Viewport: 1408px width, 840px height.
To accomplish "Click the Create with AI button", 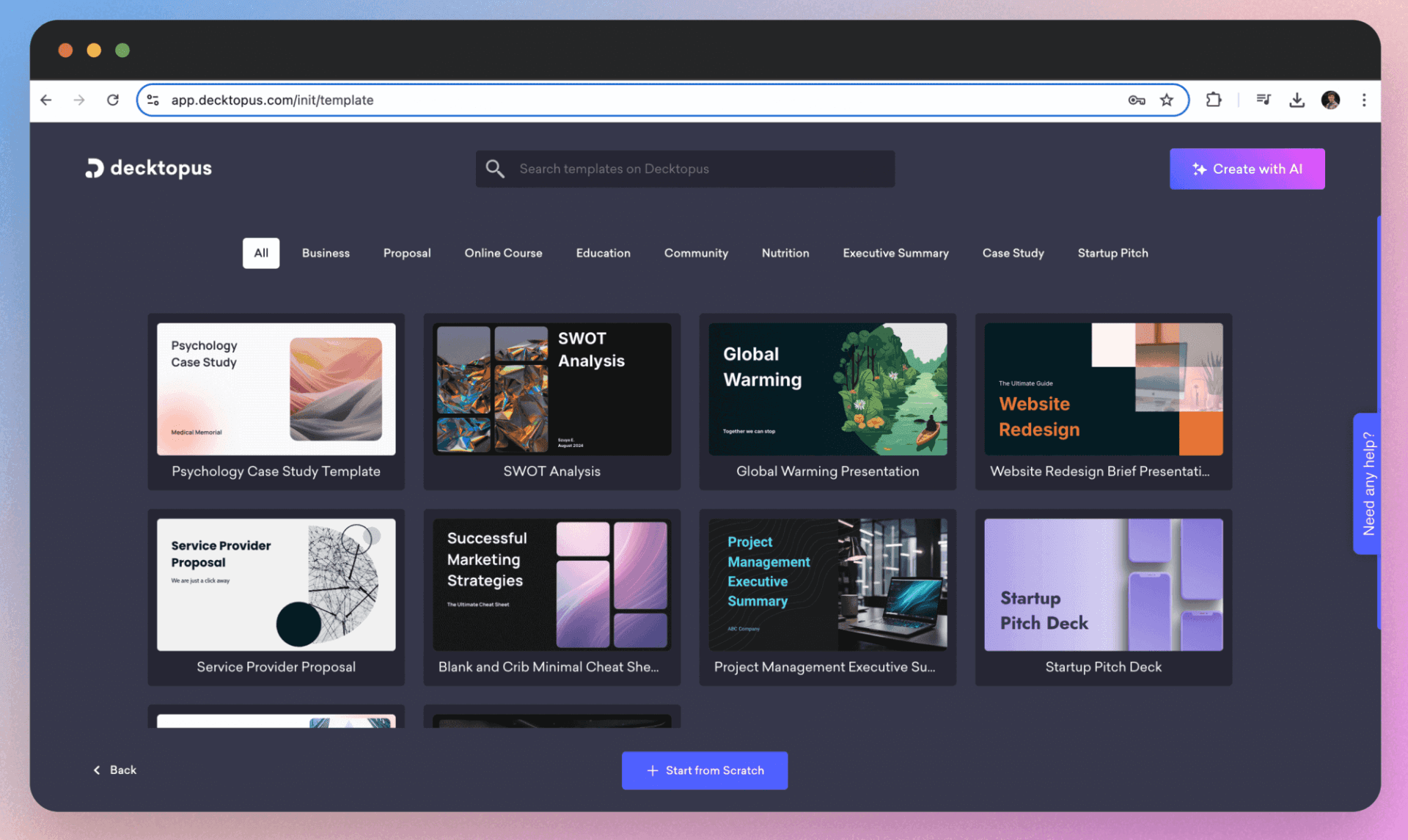I will [x=1247, y=169].
